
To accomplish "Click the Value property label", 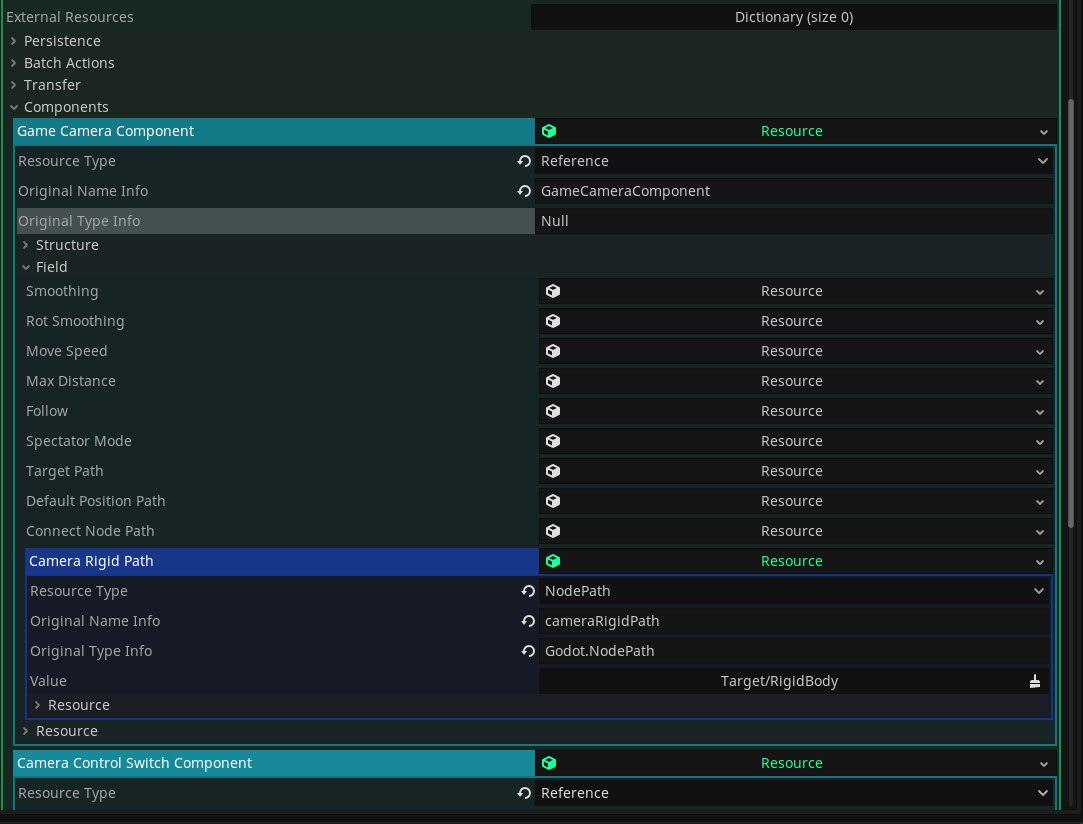I will (x=48, y=682).
